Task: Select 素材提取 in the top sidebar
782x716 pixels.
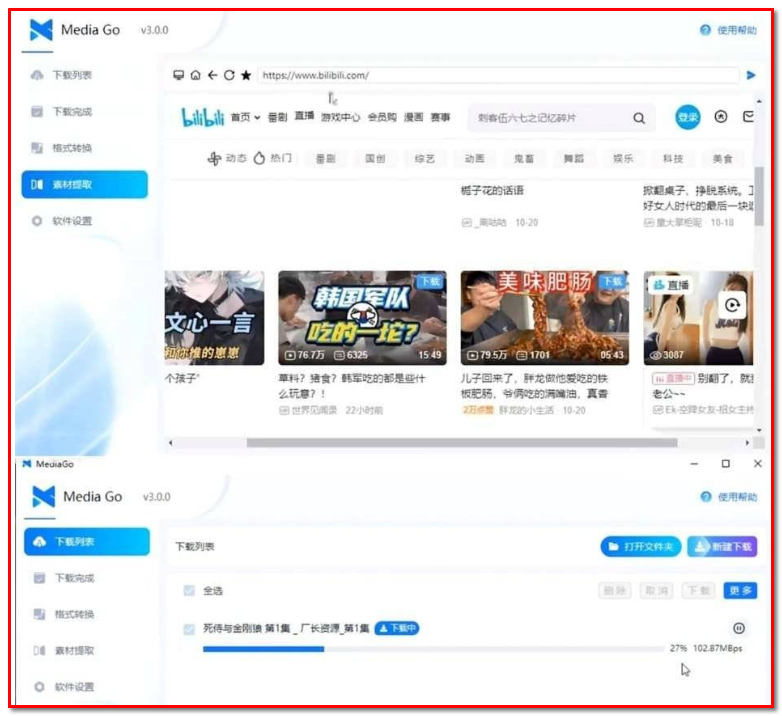Action: [x=85, y=185]
